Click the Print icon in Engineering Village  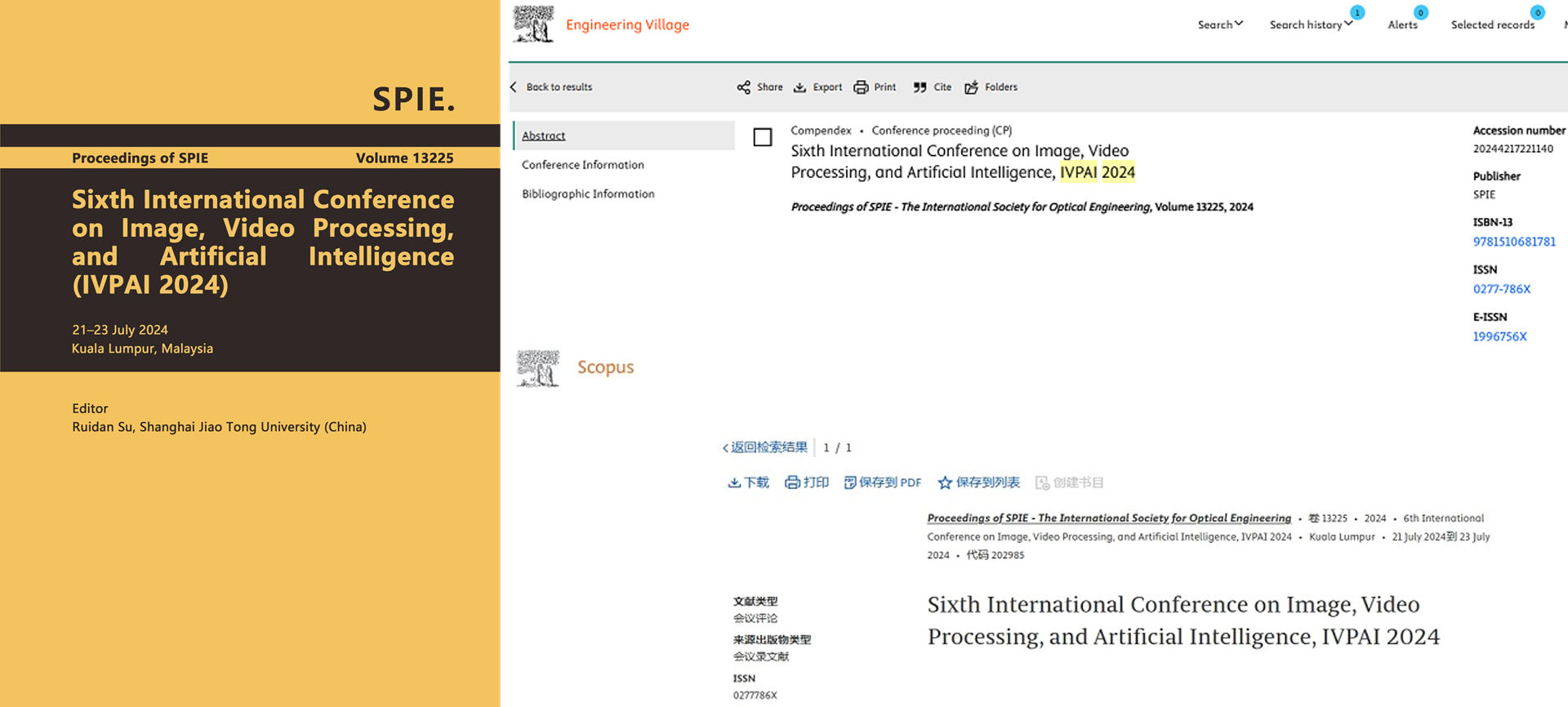pyautogui.click(x=861, y=87)
